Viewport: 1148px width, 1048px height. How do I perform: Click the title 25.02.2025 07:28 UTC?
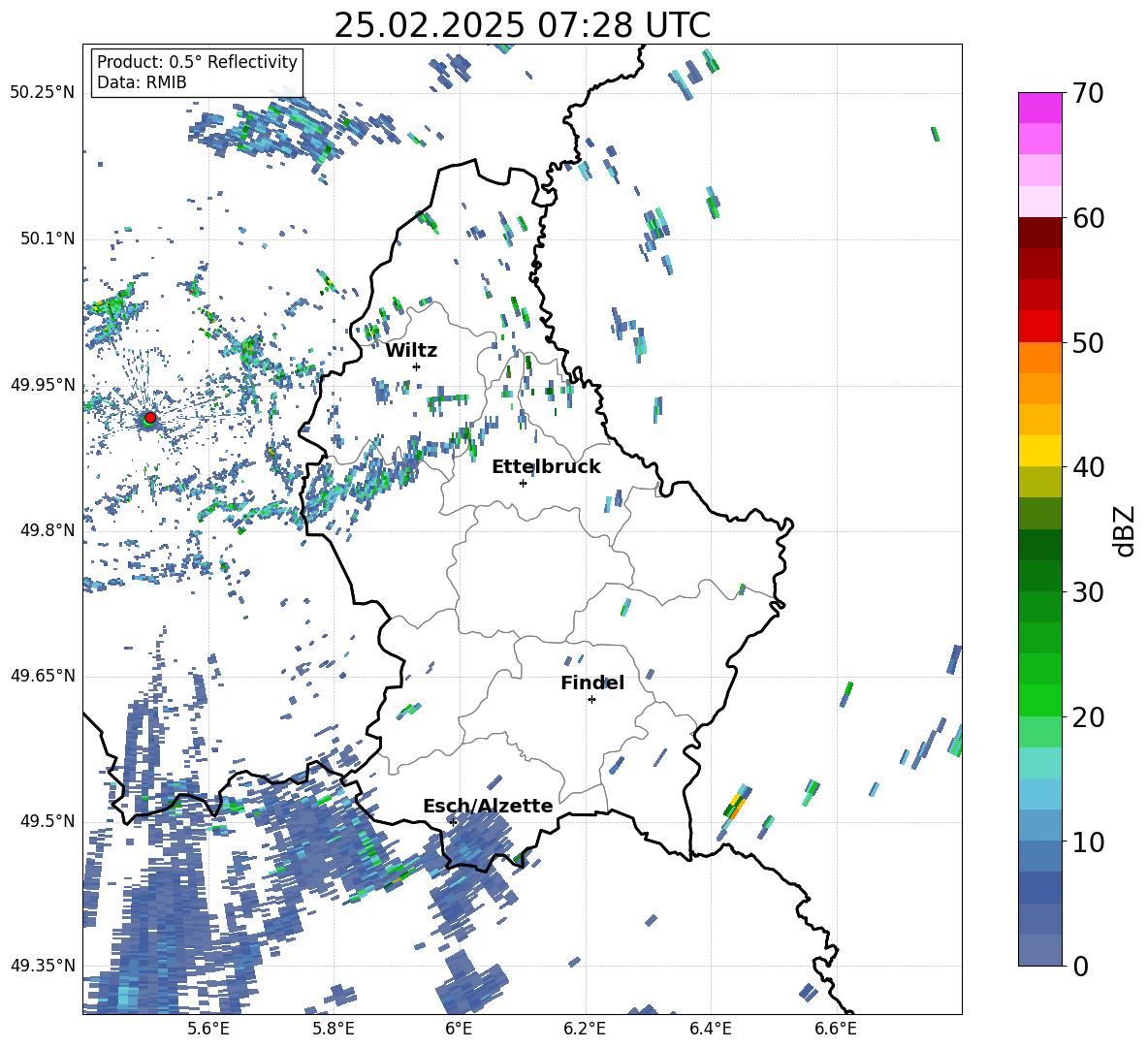pyautogui.click(x=522, y=25)
